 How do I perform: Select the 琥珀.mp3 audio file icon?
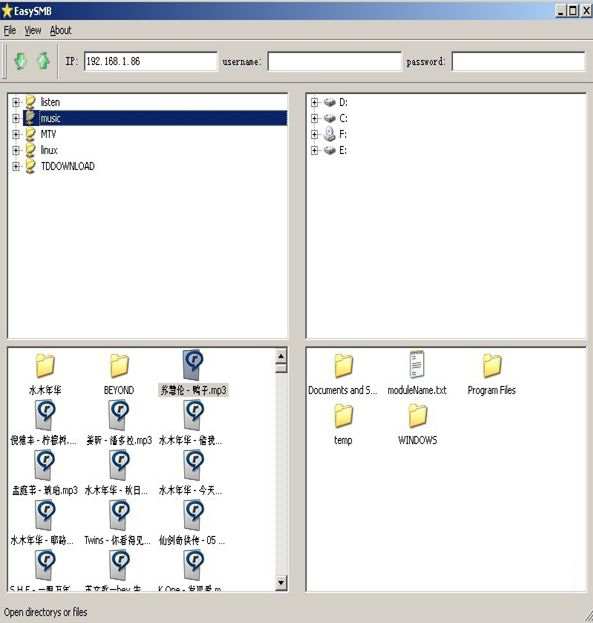coord(45,465)
